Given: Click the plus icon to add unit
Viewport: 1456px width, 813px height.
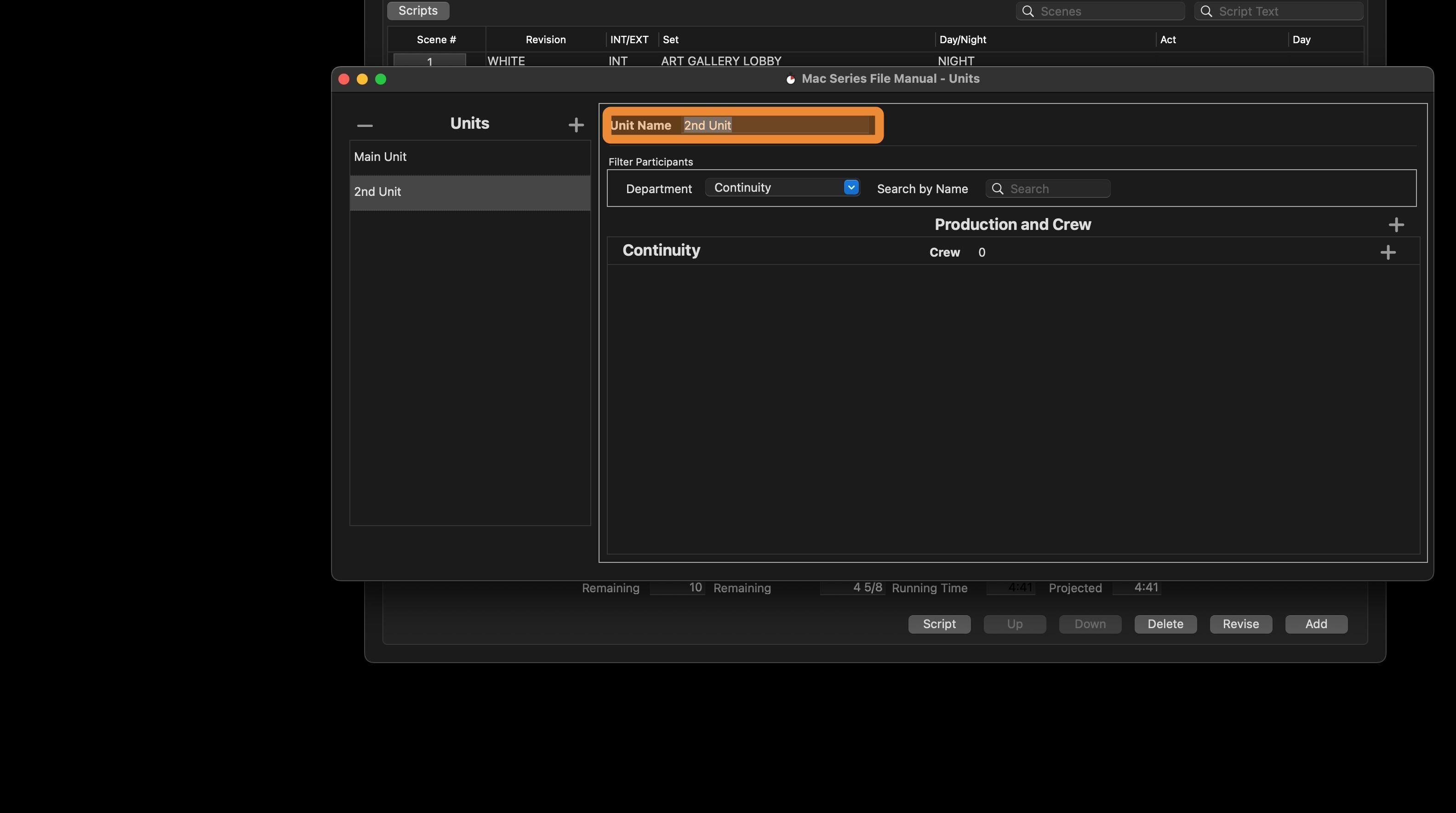Looking at the screenshot, I should coord(576,125).
